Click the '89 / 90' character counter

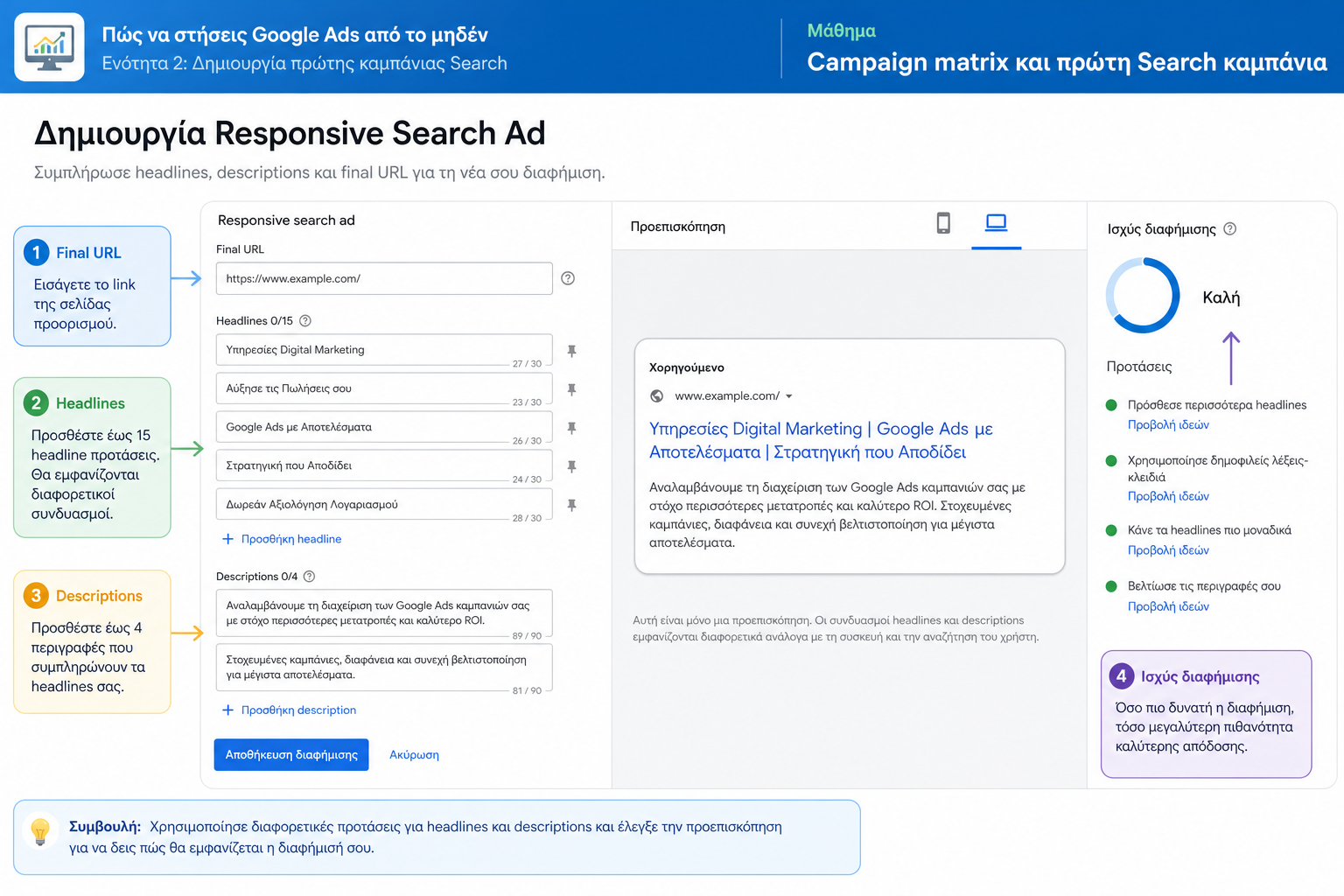pos(527,636)
